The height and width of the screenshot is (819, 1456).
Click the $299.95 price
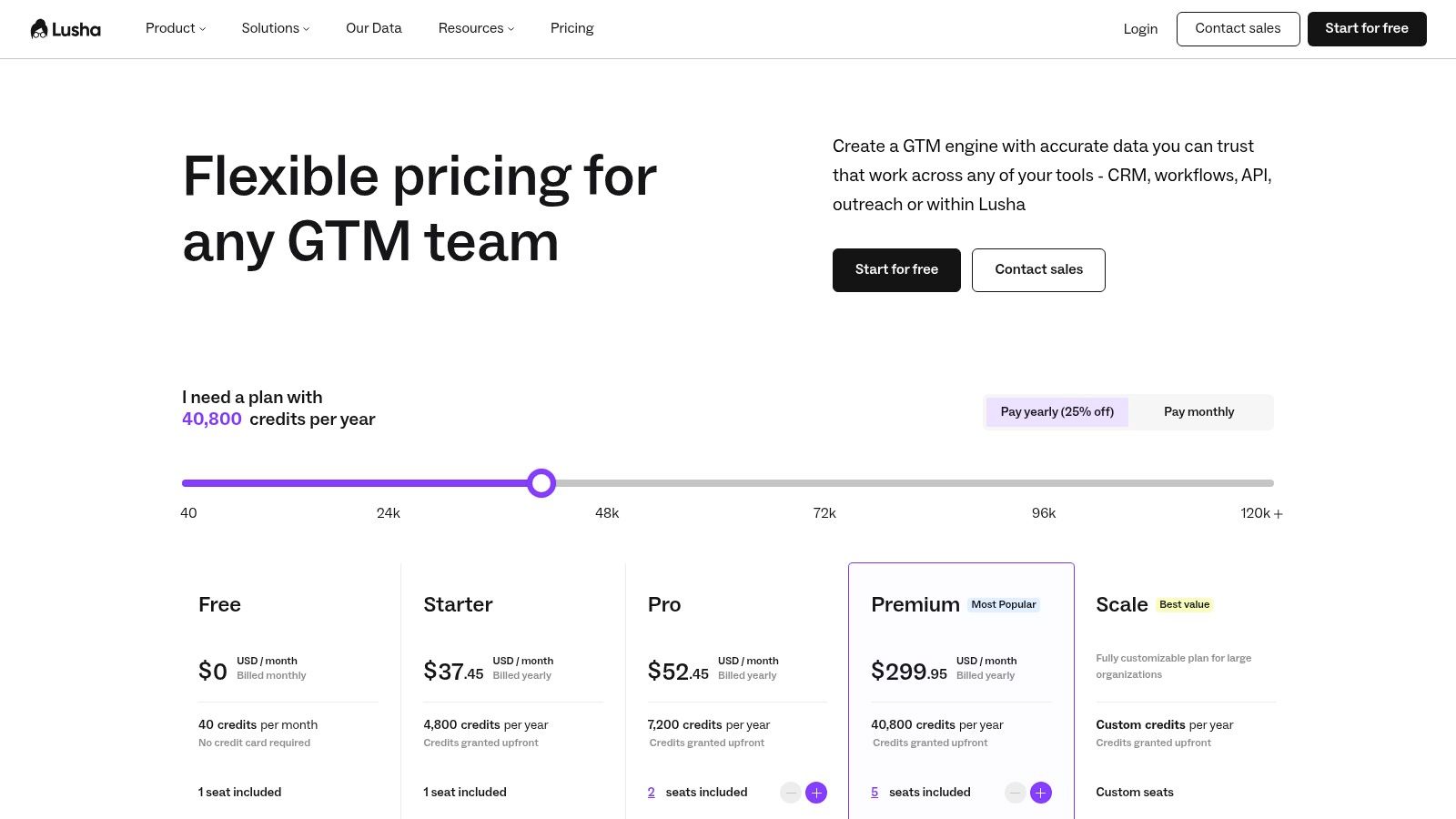click(x=909, y=672)
